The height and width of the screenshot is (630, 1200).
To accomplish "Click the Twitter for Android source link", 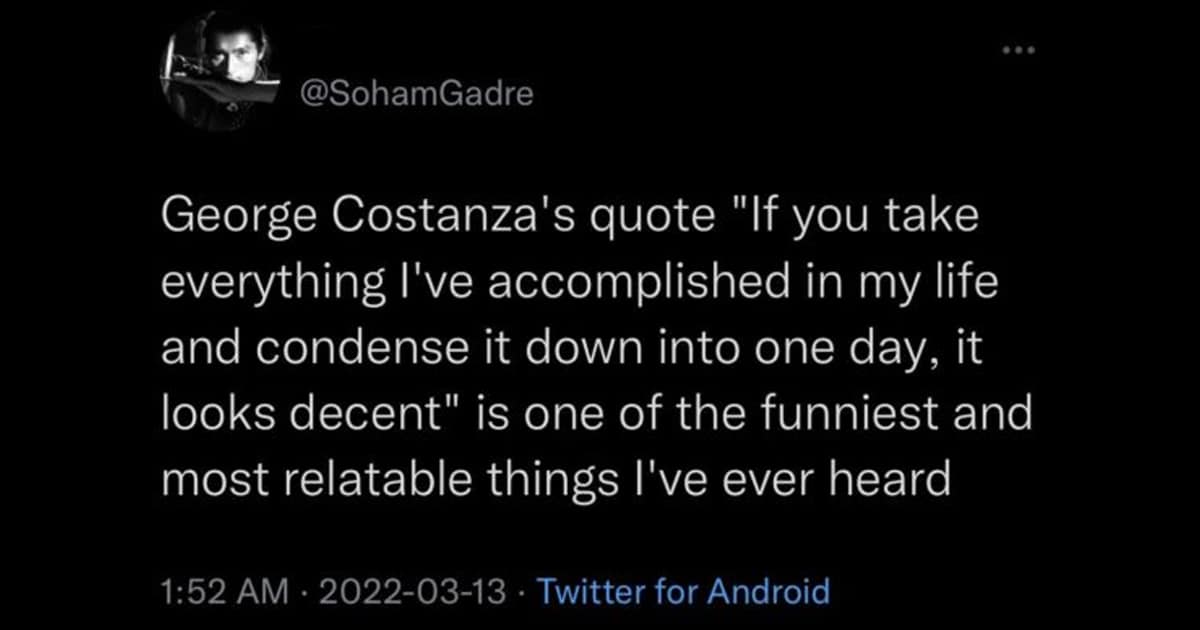I will pos(683,591).
